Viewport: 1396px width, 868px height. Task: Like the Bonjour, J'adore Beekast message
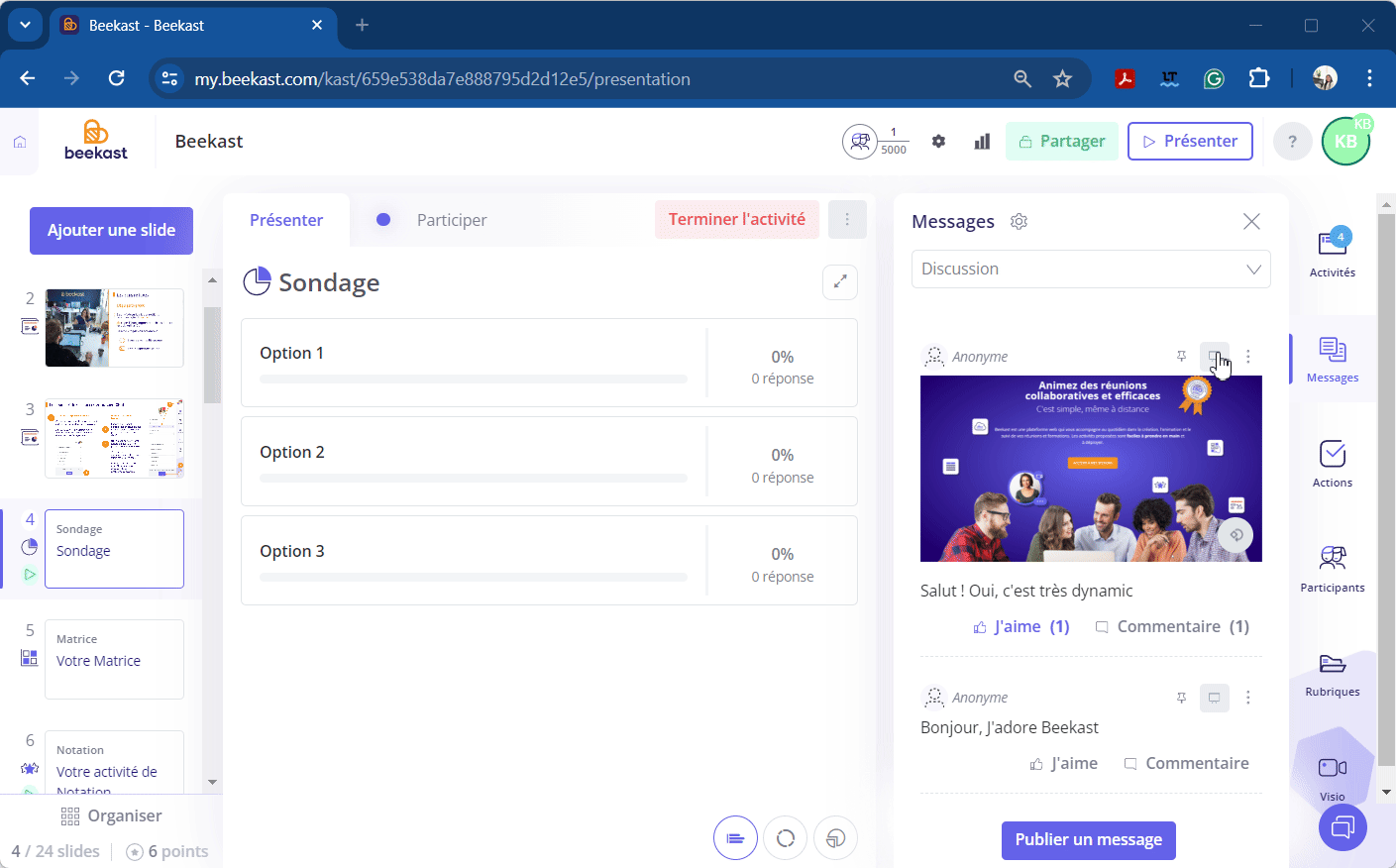tap(1064, 764)
